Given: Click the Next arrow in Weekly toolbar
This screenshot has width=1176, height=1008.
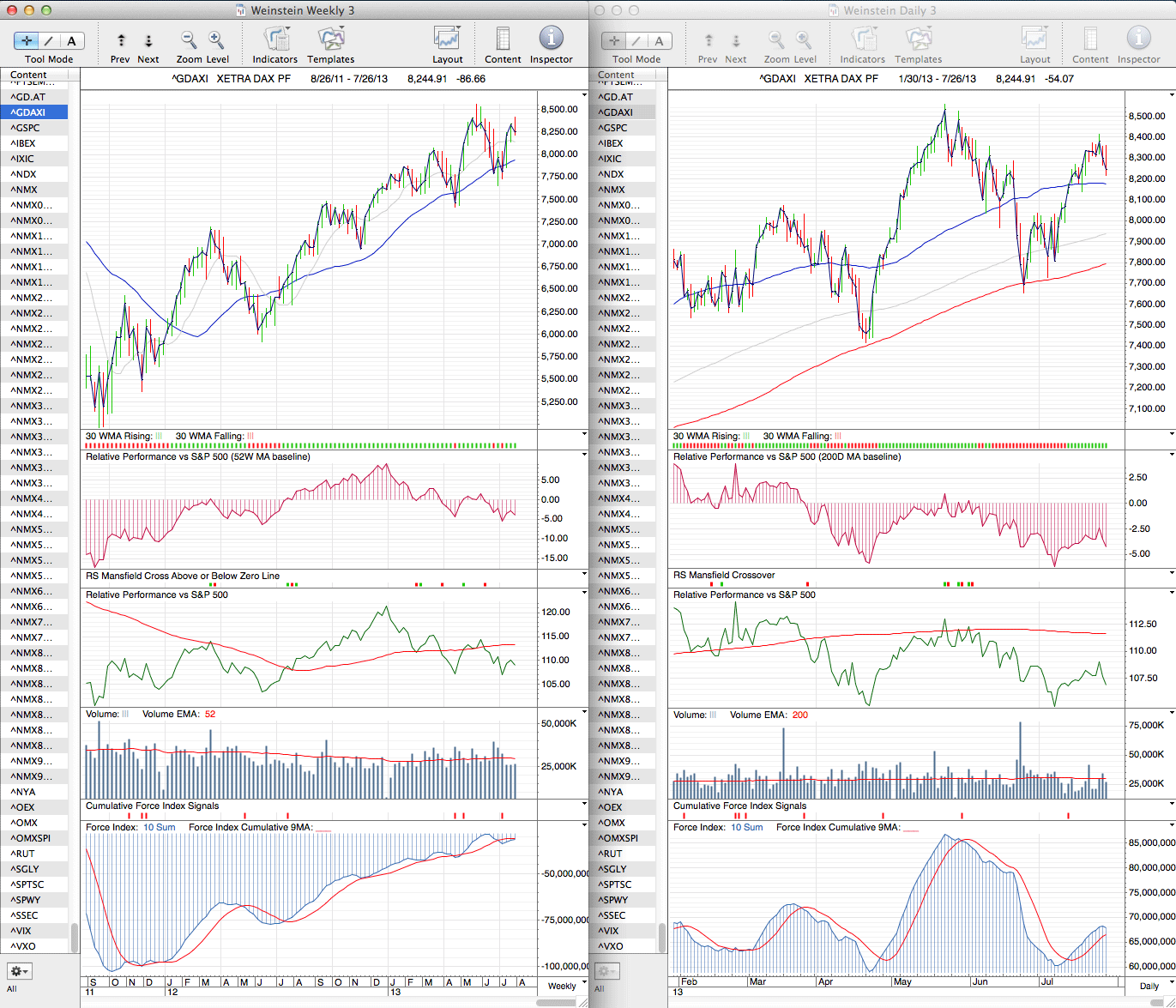Looking at the screenshot, I should pos(148,40).
